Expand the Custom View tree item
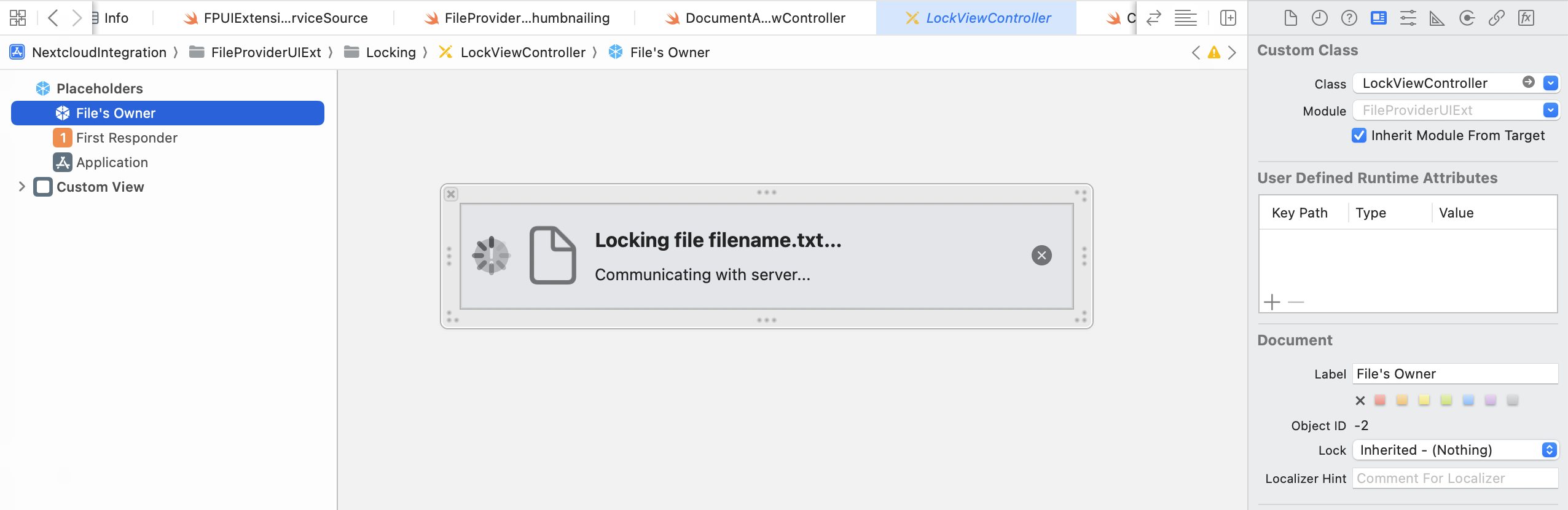This screenshot has width=1568, height=510. click(22, 186)
